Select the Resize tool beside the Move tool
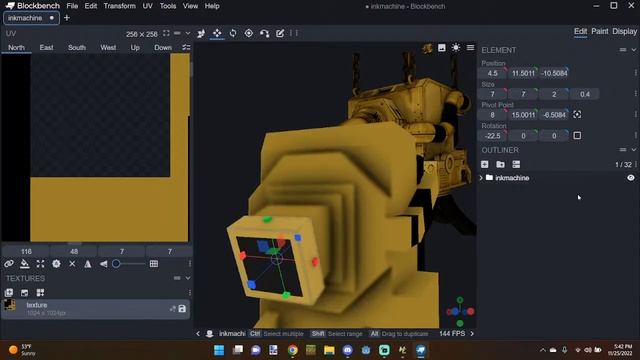This screenshot has width=640, height=360. click(201, 33)
